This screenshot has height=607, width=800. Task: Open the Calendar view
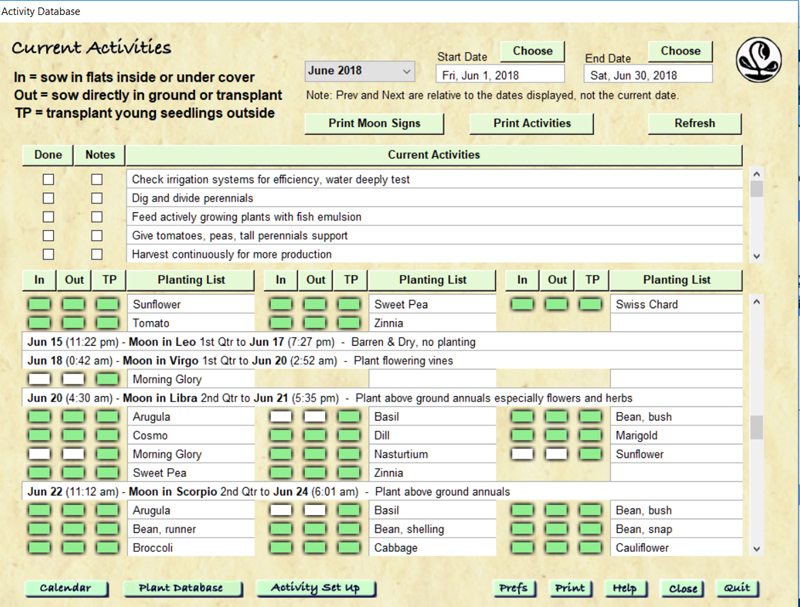click(66, 588)
